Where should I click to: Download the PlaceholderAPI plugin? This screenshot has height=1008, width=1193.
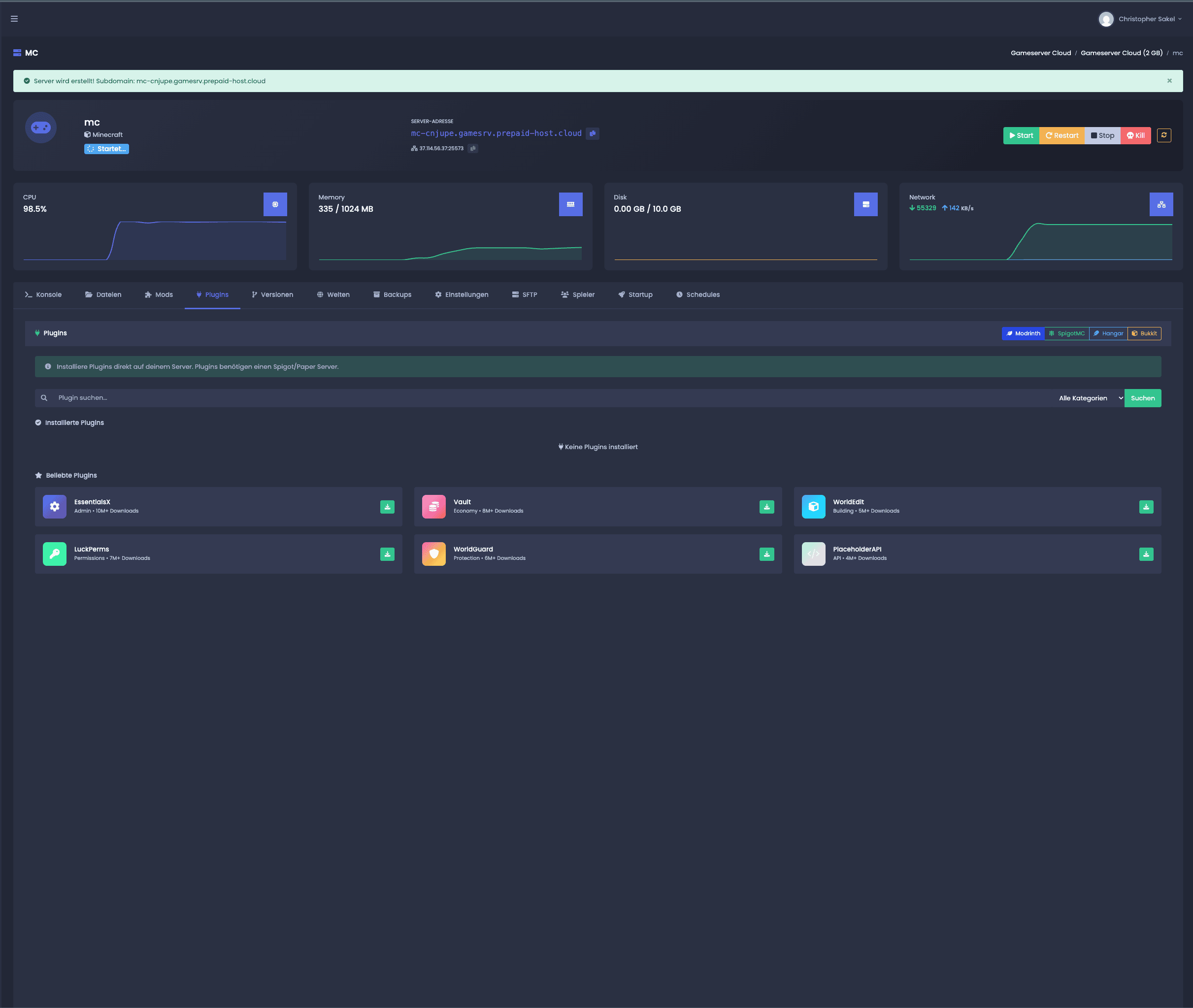[x=1146, y=553]
